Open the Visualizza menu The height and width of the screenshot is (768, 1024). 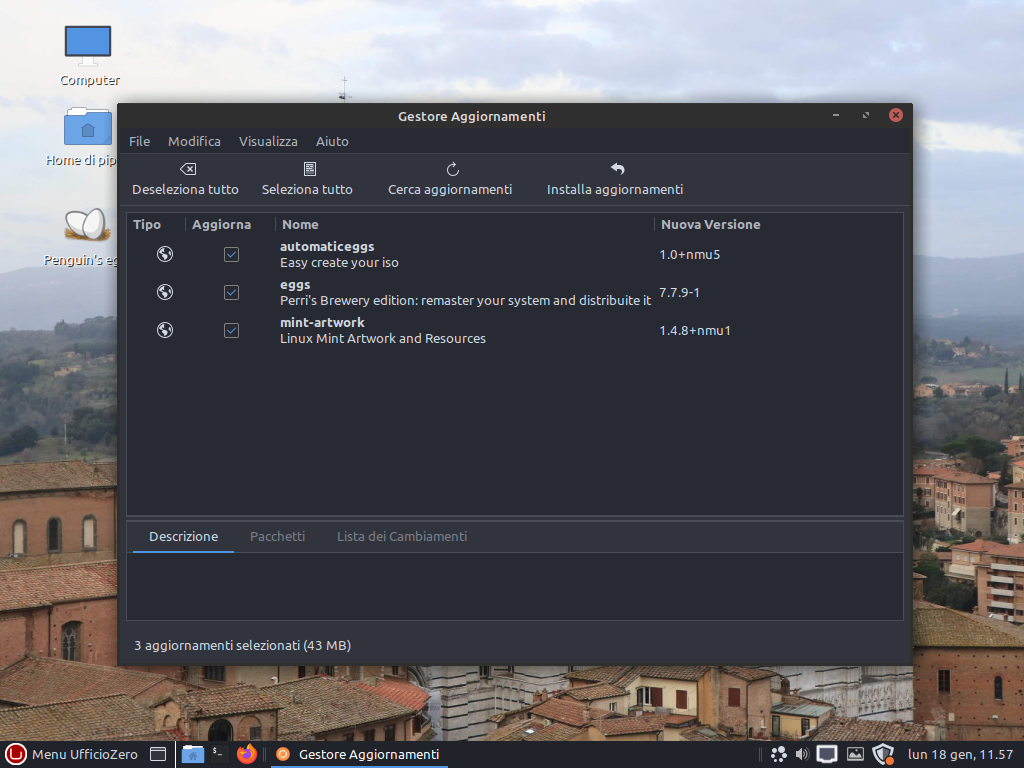click(268, 141)
